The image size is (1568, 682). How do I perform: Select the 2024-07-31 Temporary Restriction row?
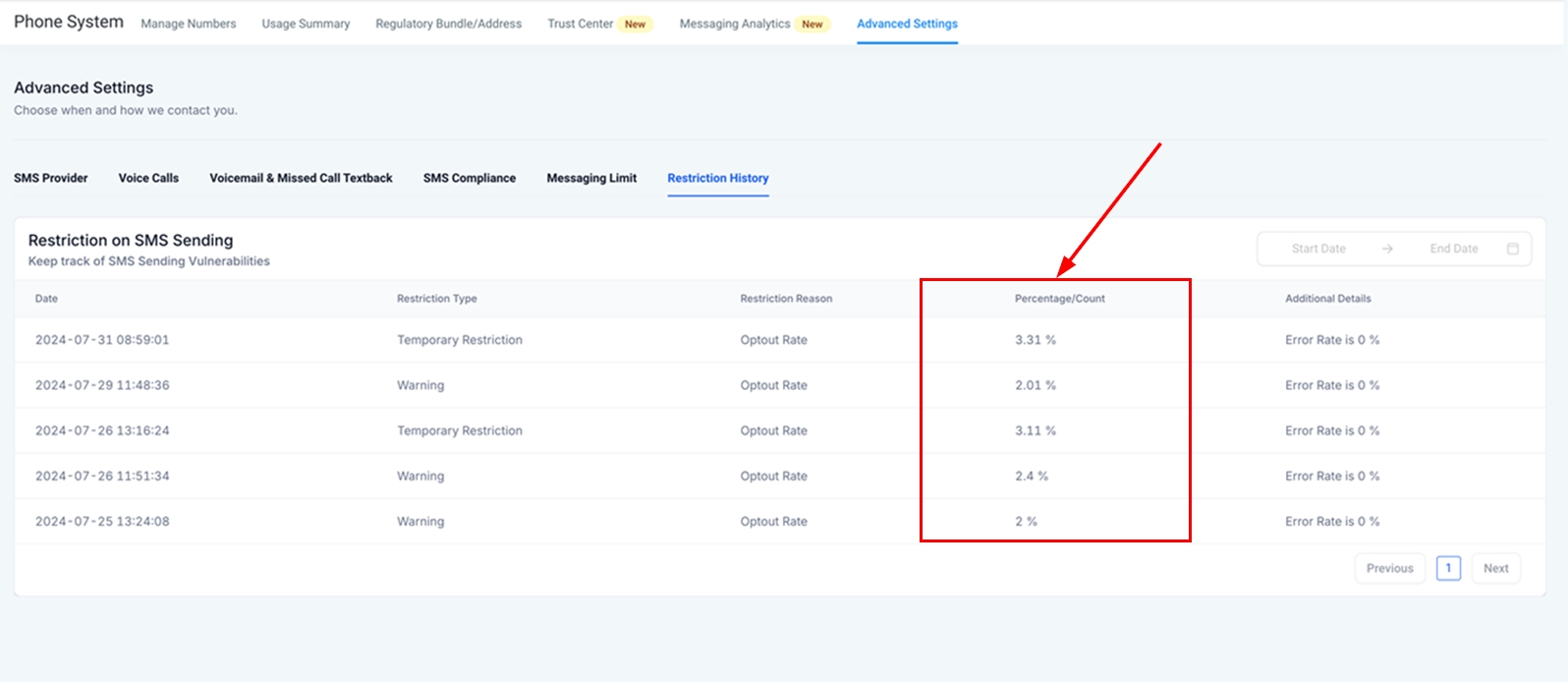click(x=460, y=340)
